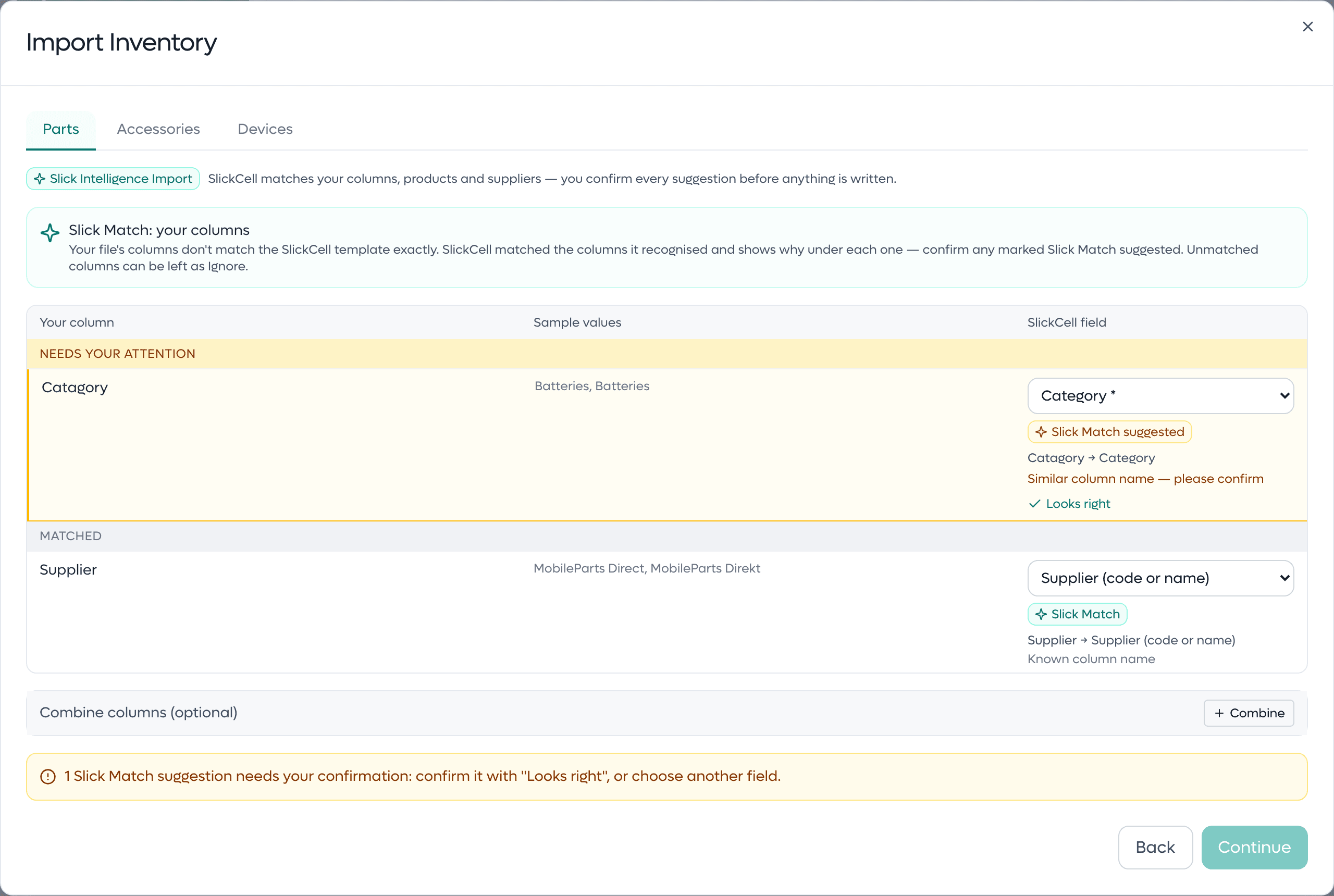Click sample values 'Batteries, Batteries'
The height and width of the screenshot is (896, 1334).
[591, 387]
